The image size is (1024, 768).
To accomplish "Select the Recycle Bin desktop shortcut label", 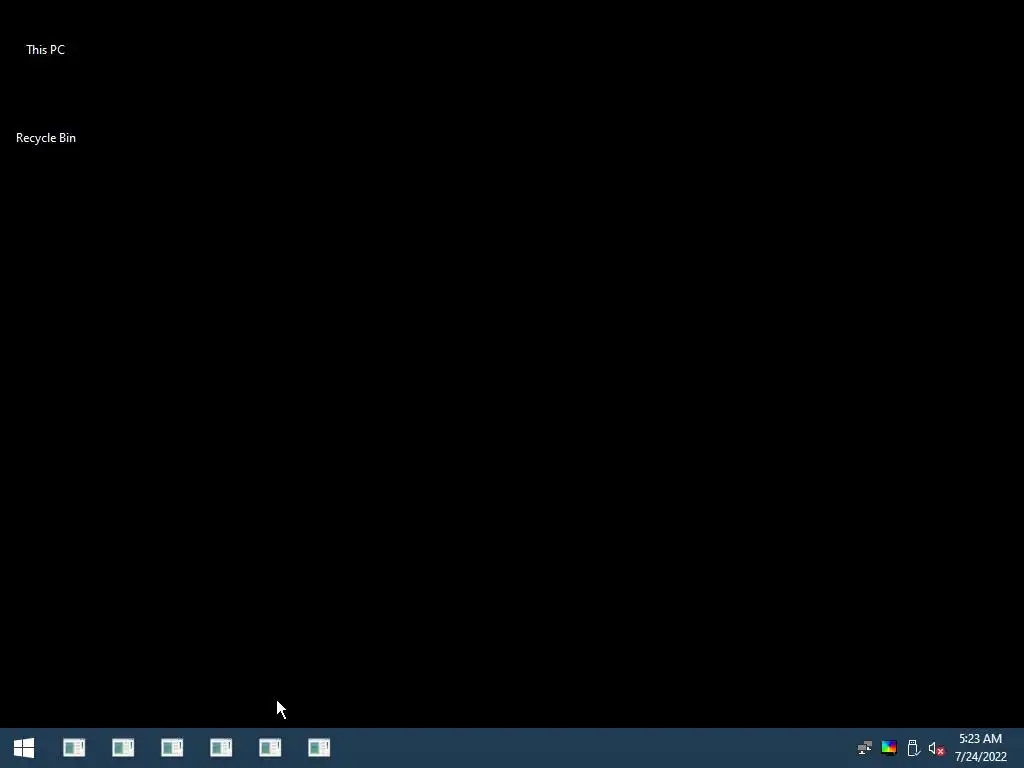I will tap(46, 138).
